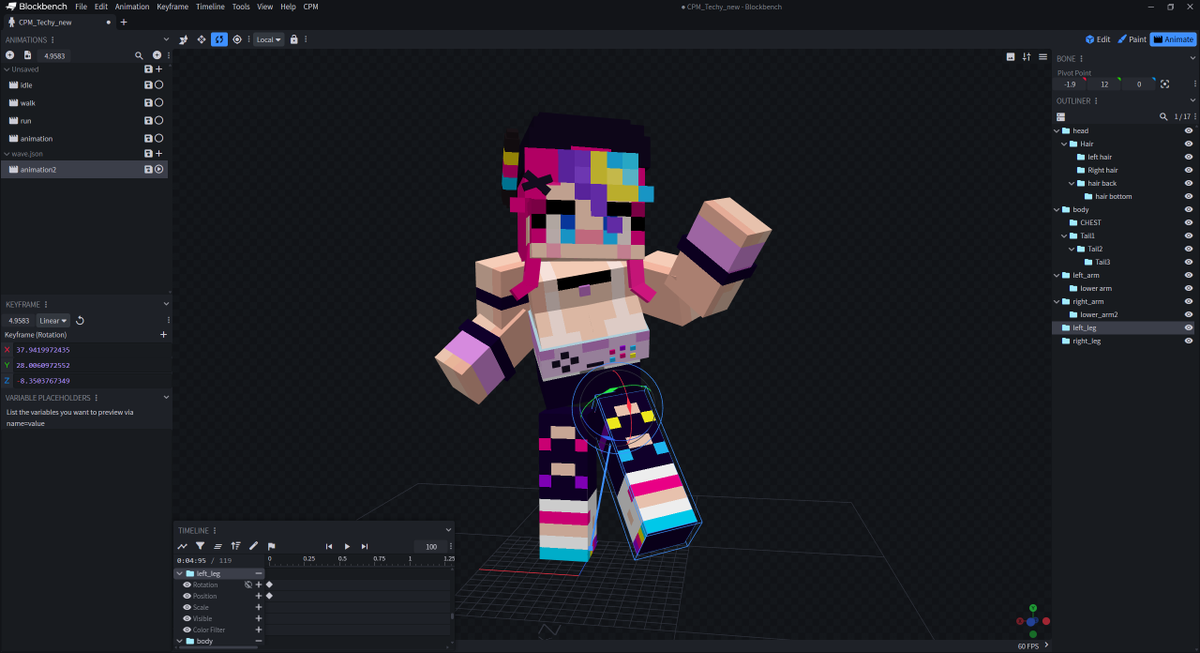The height and width of the screenshot is (653, 1200).
Task: Select the Move tool in the toolbar
Action: pos(201,40)
